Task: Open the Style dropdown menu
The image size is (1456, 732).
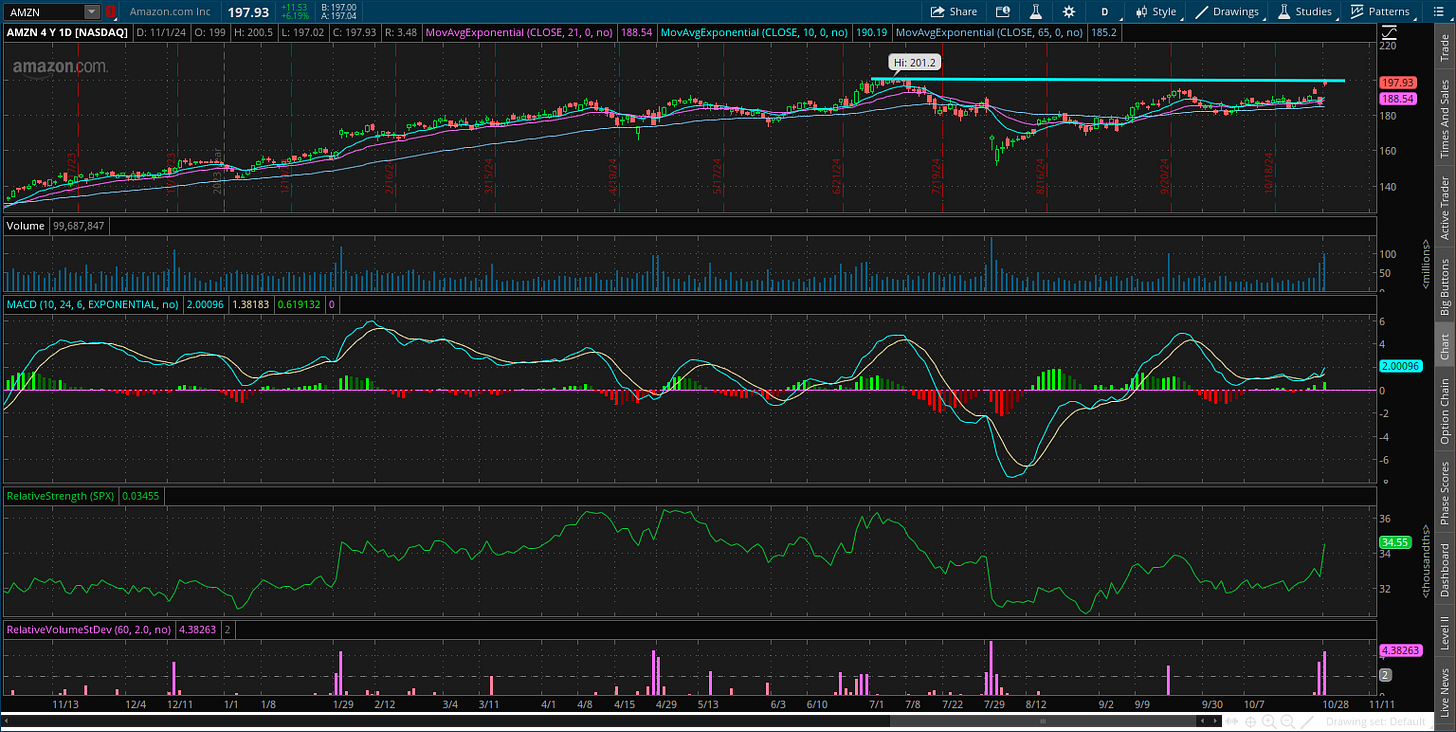Action: [1154, 12]
